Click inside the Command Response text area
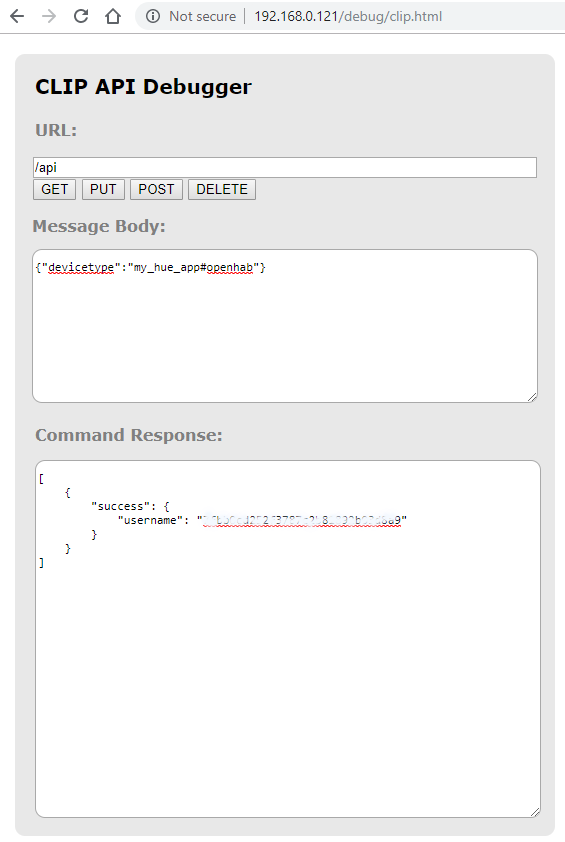 [x=288, y=639]
